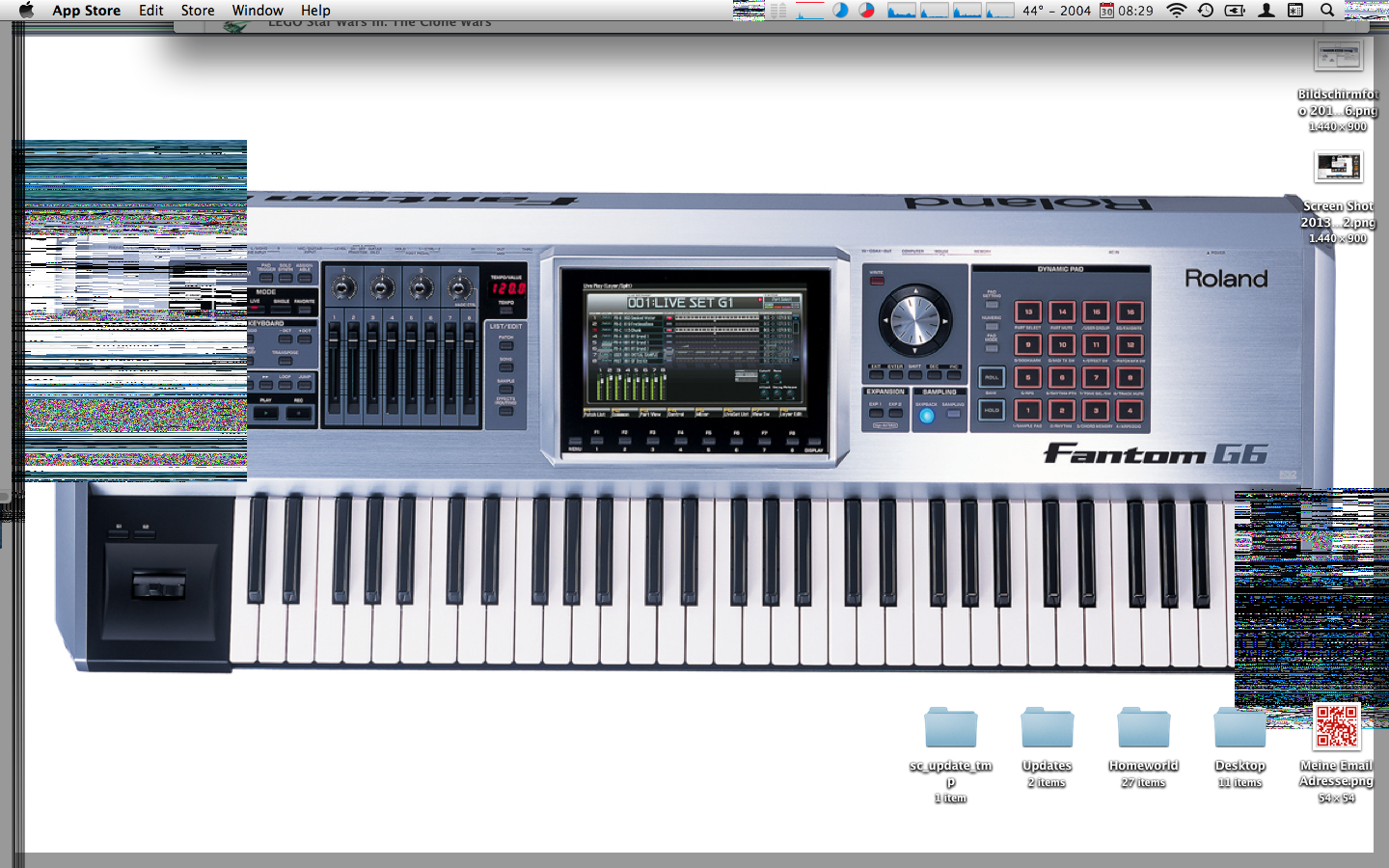
Task: Open the Help menu
Action: click(315, 11)
